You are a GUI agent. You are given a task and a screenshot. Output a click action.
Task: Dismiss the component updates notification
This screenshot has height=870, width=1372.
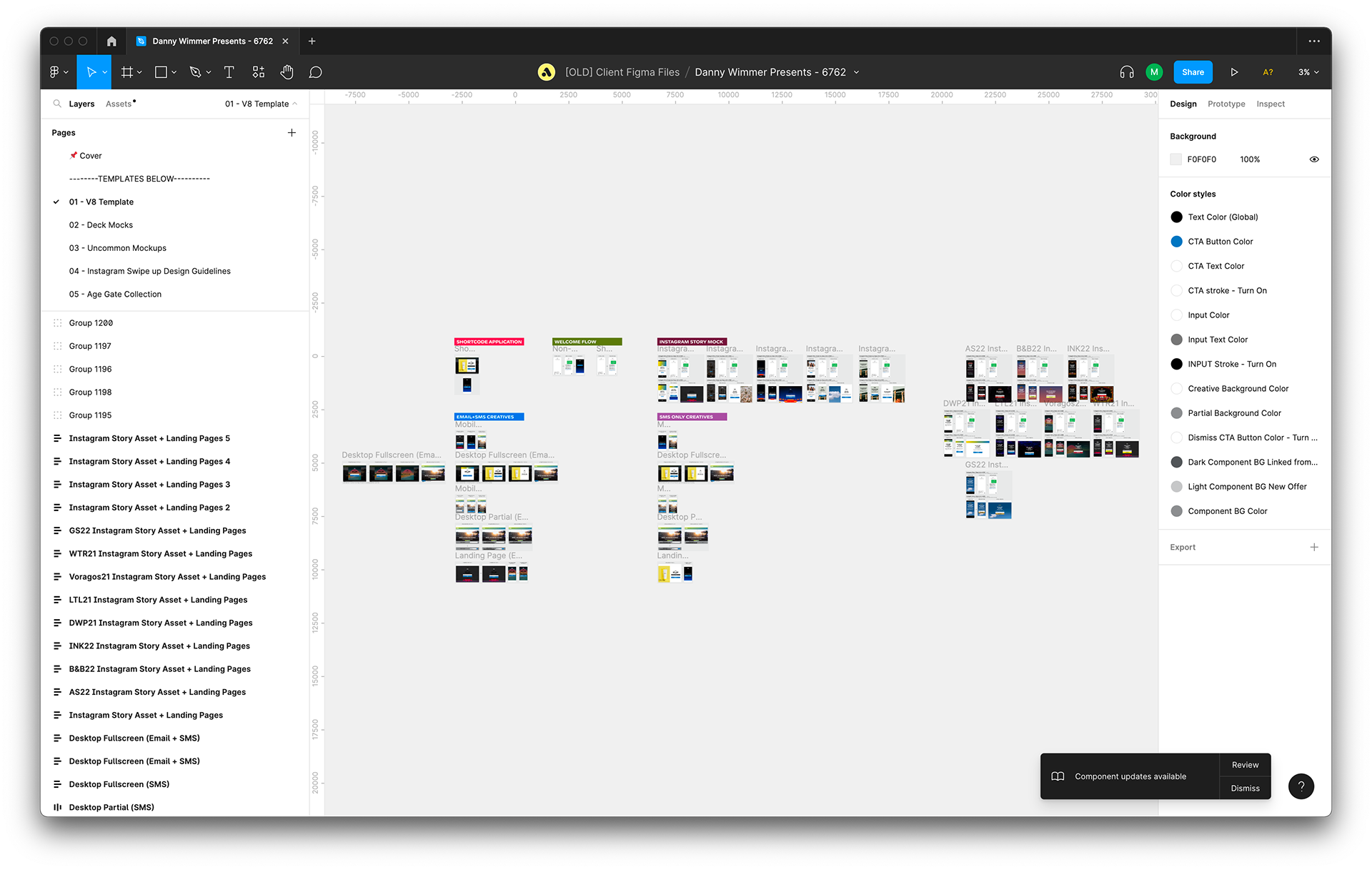[x=1245, y=788]
